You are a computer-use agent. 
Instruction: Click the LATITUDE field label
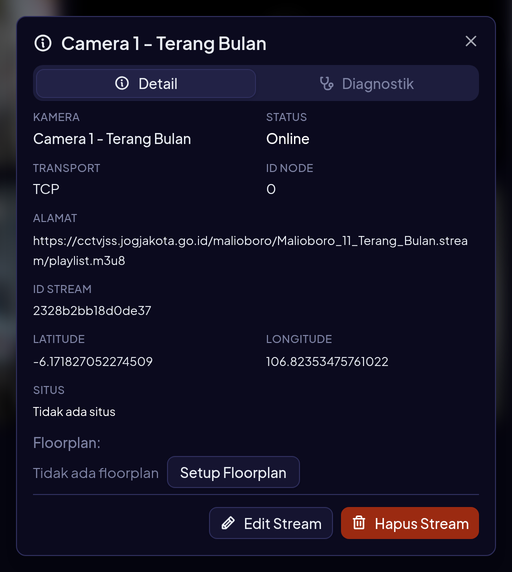(x=59, y=339)
